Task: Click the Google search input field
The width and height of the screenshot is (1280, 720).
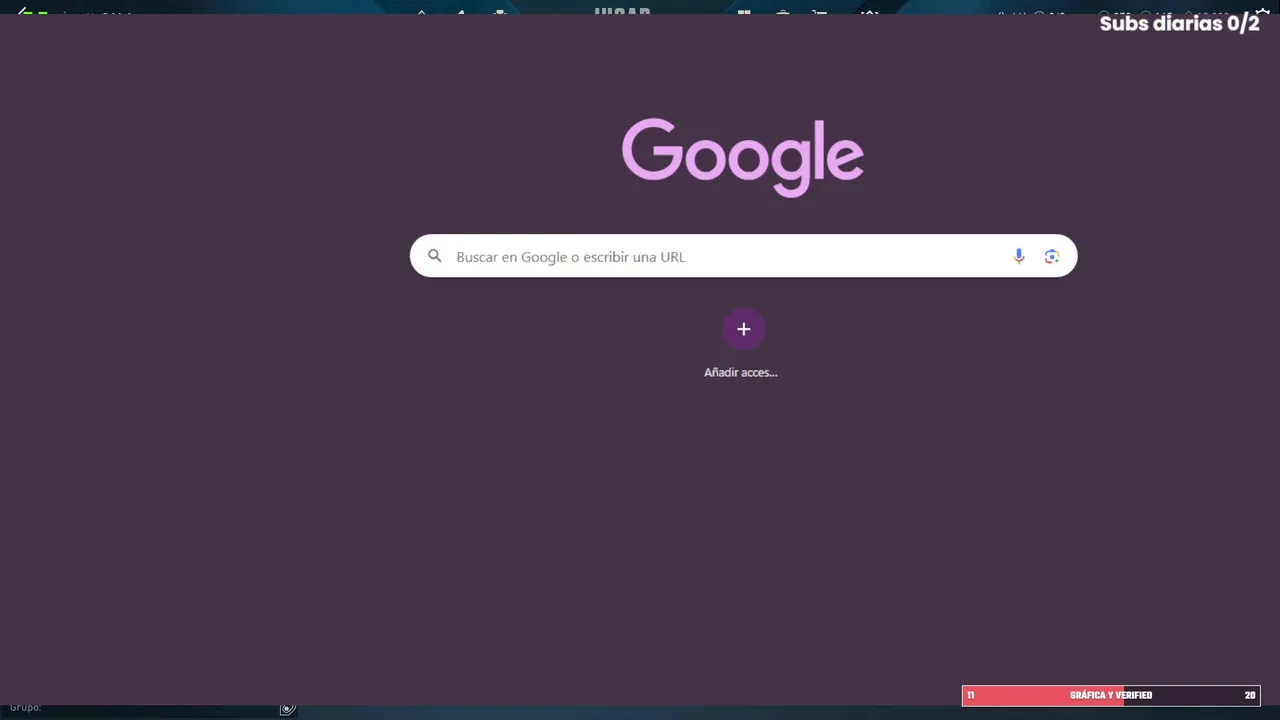Action: [x=743, y=256]
